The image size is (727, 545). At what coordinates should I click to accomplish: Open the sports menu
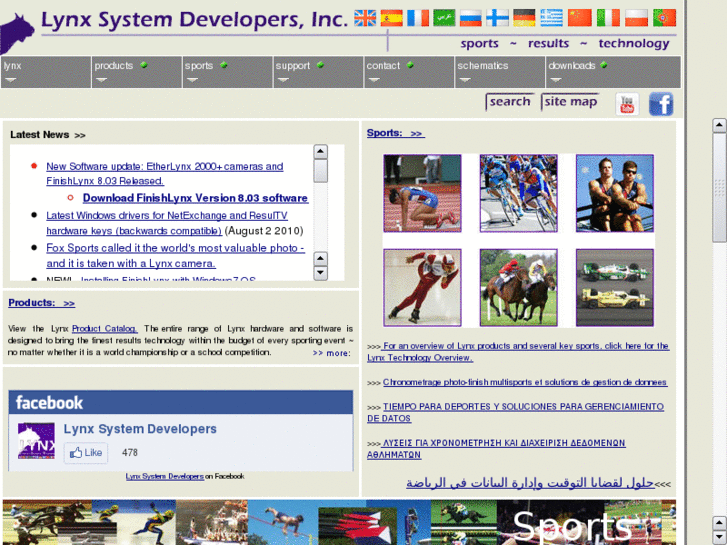[x=227, y=72]
